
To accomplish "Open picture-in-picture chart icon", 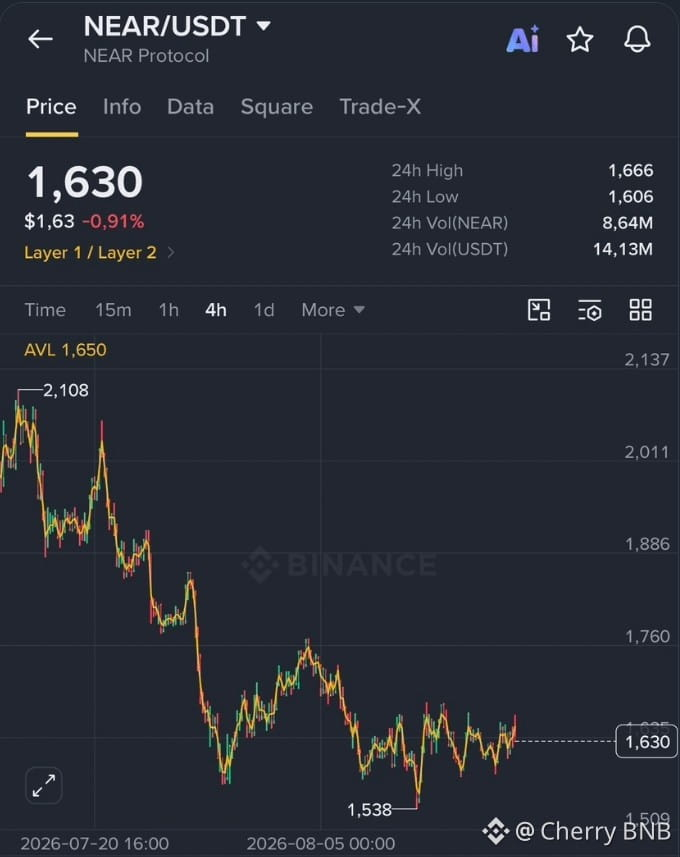I will (539, 310).
